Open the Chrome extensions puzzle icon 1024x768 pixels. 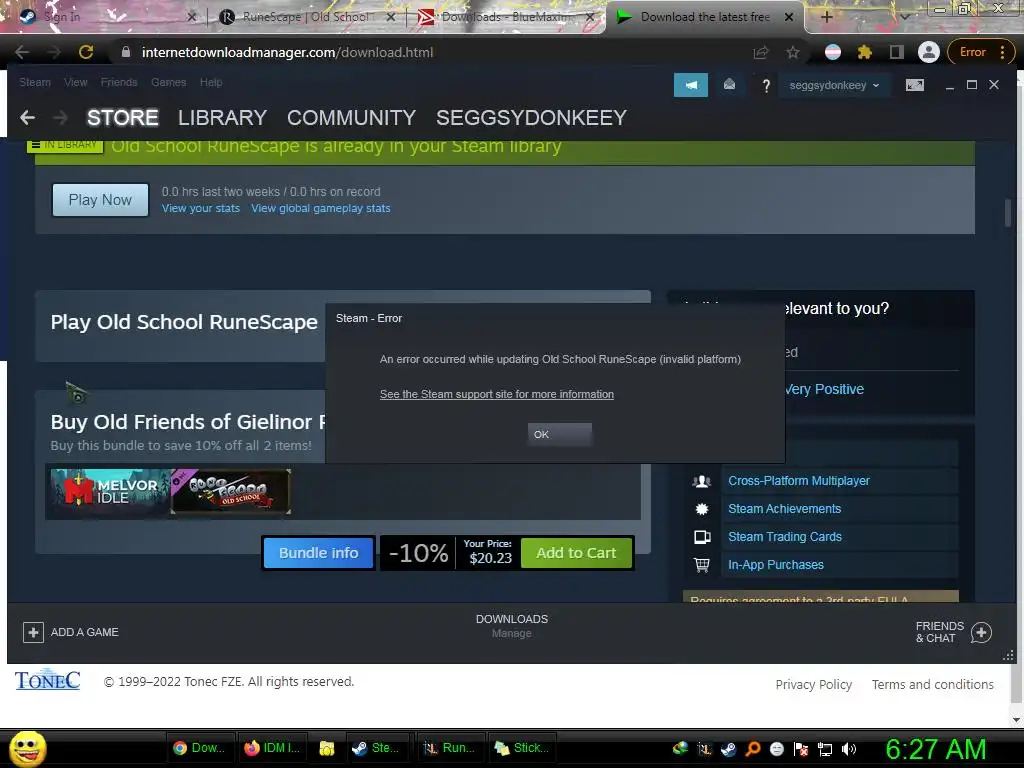tap(865, 52)
